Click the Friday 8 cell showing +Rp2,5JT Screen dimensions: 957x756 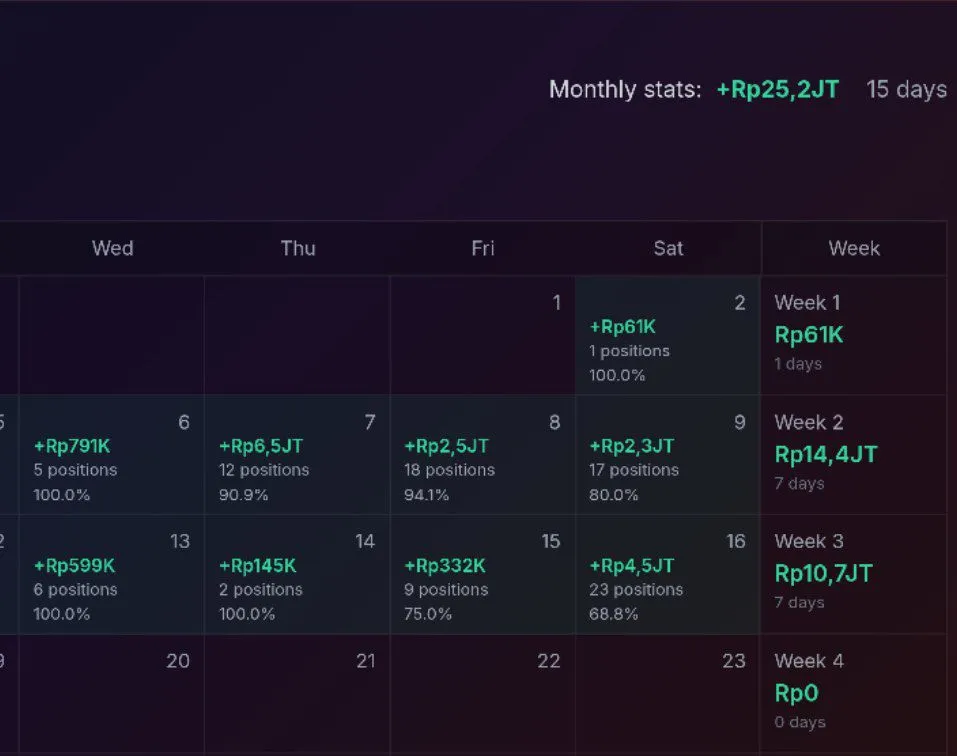click(482, 455)
